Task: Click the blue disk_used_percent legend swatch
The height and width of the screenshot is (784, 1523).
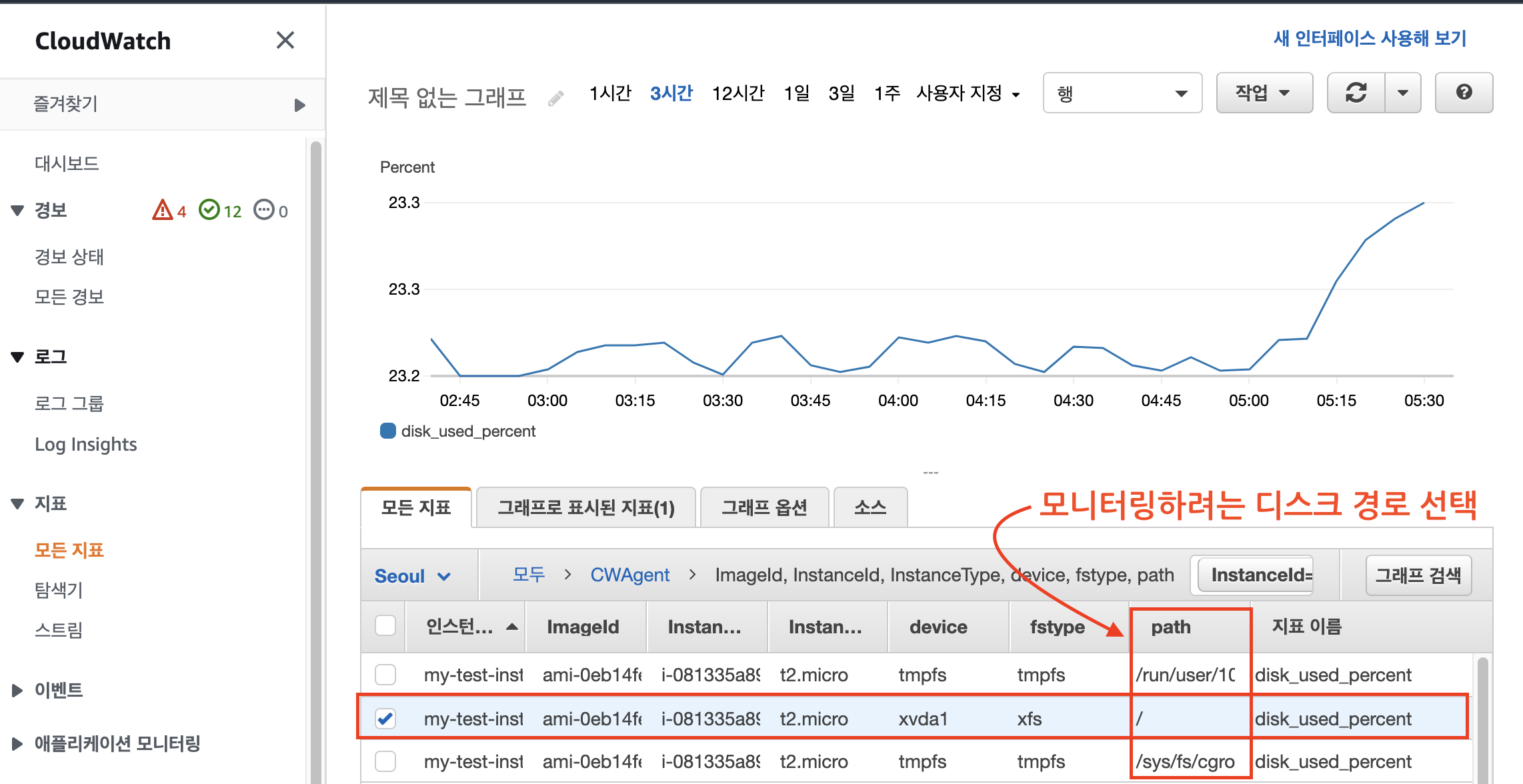Action: point(388,431)
